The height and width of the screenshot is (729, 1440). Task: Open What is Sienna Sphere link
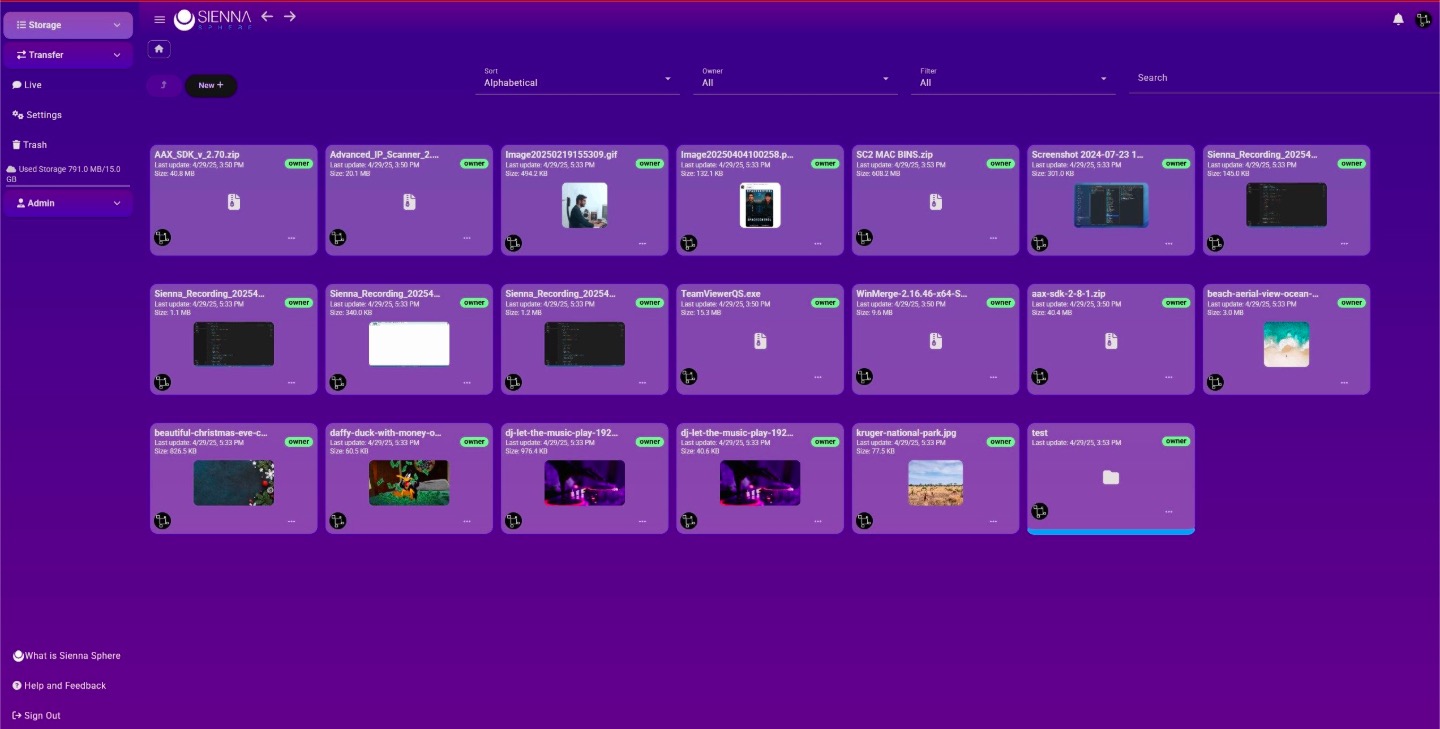pos(66,656)
